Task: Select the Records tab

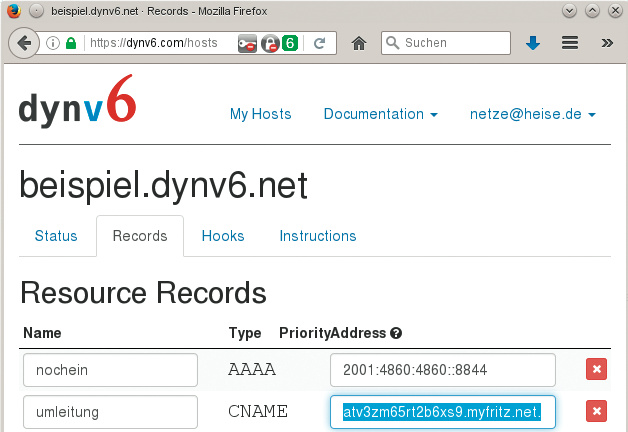Action: coord(140,236)
